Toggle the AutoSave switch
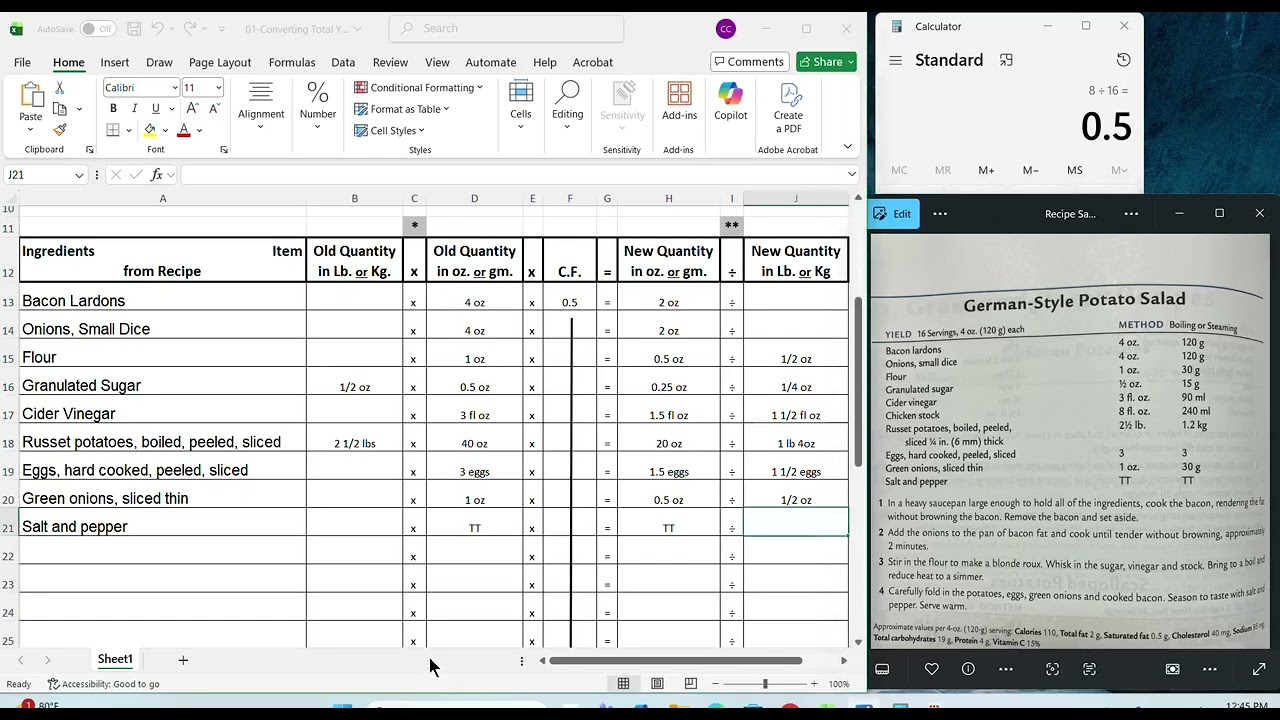The height and width of the screenshot is (720, 1280). (x=97, y=29)
